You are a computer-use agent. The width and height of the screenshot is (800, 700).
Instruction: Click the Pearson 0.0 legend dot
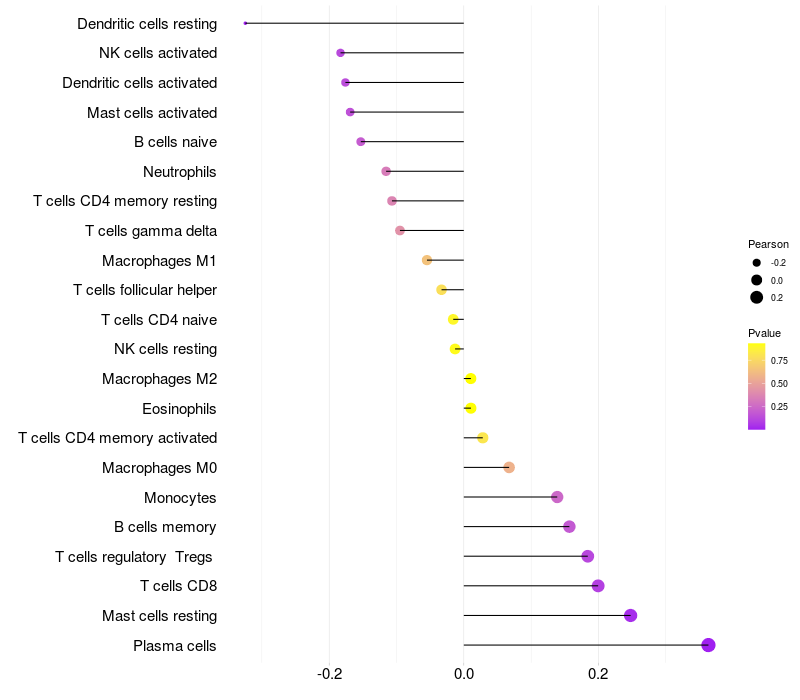pos(757,280)
